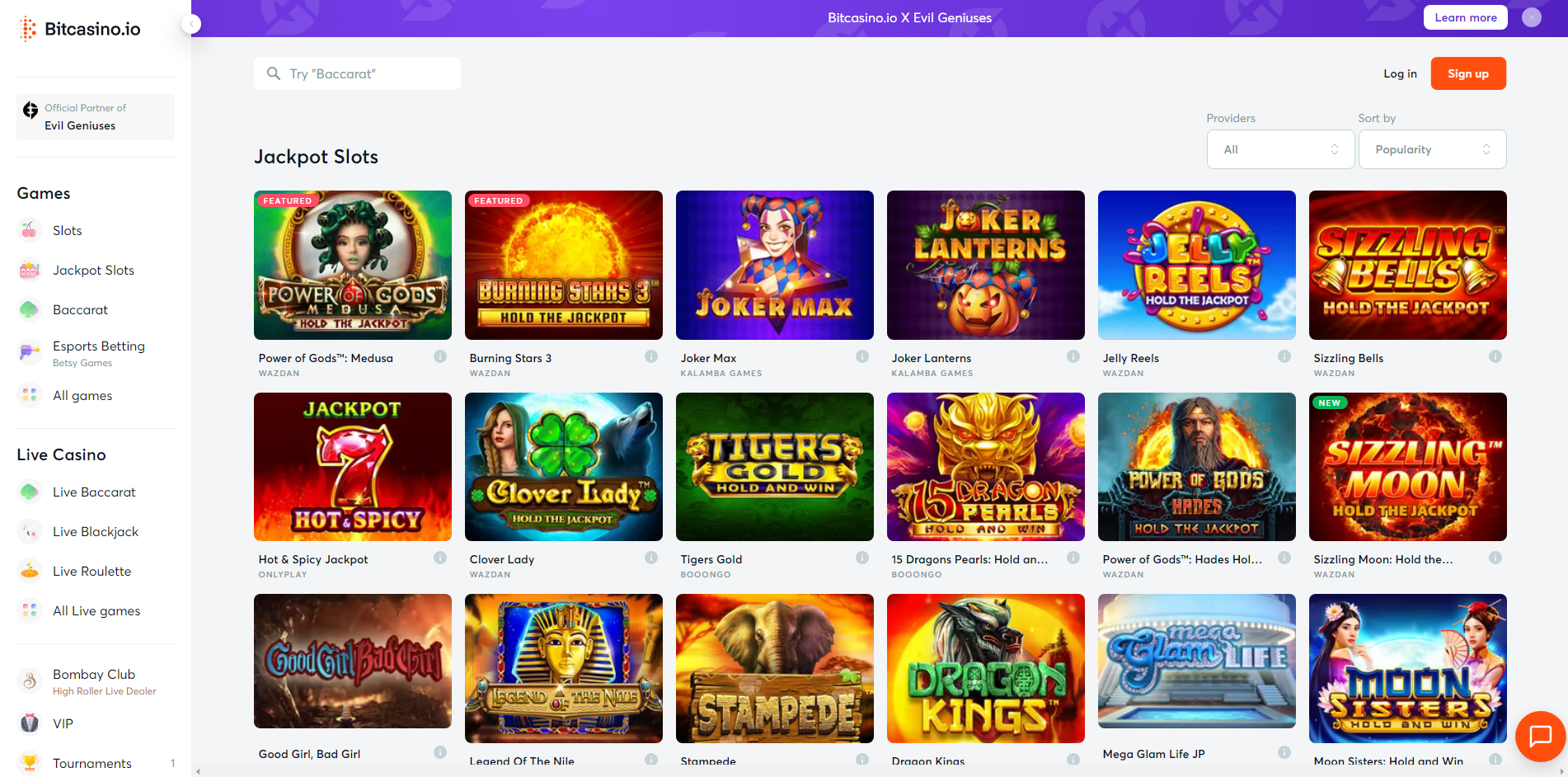Show info for Clover Lady
Image resolution: width=1568 pixels, height=777 pixels.
tap(651, 558)
